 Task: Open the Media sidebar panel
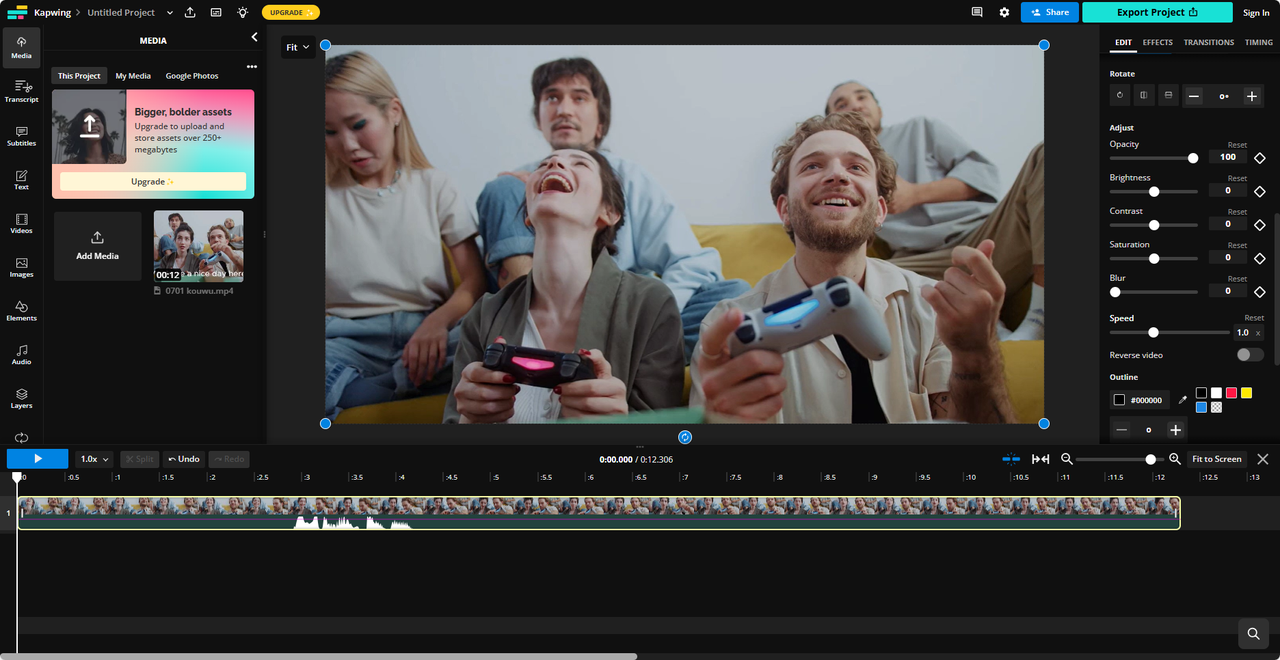pos(21,48)
